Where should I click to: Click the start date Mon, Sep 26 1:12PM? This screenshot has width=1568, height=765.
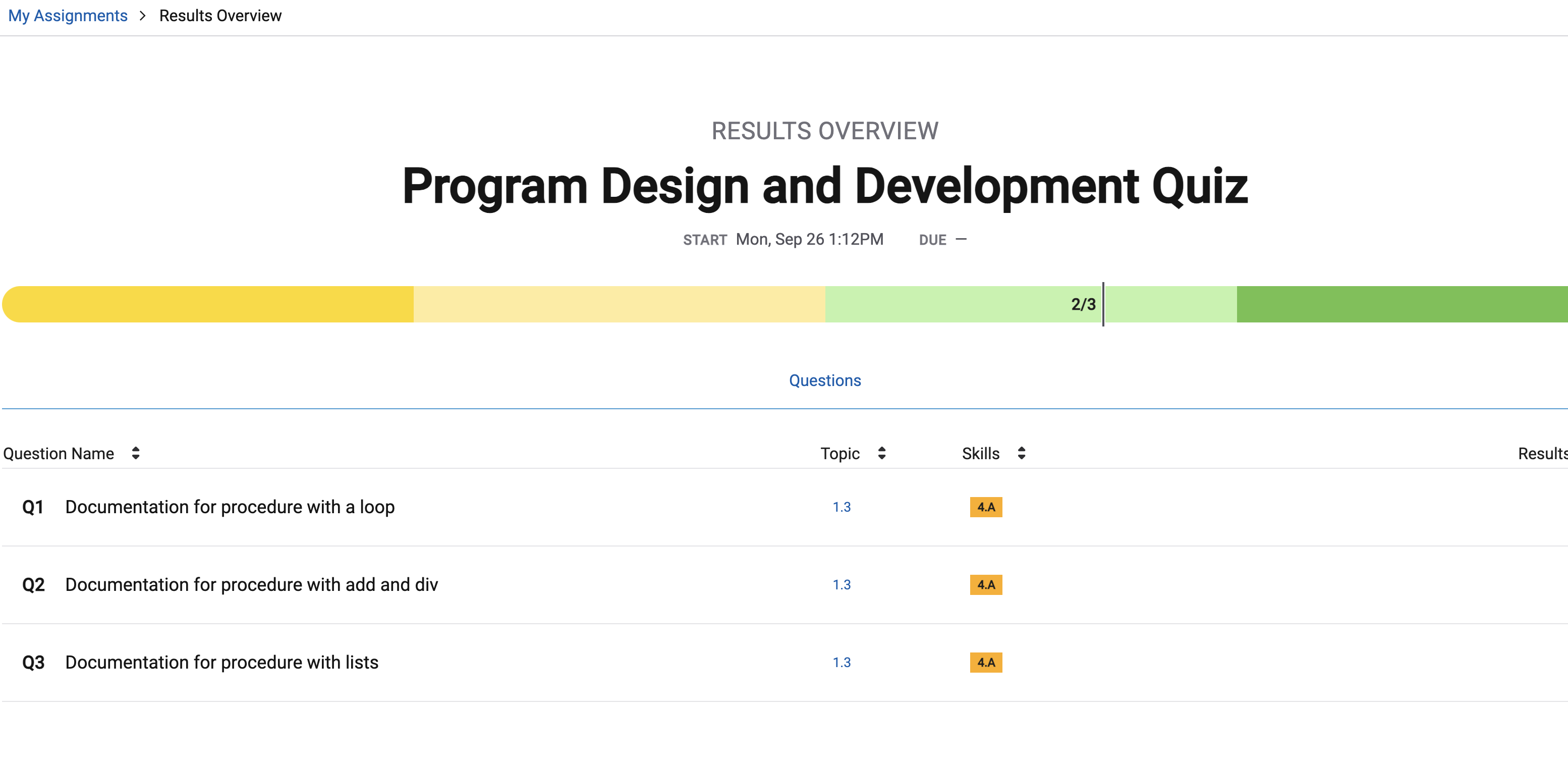[810, 239]
